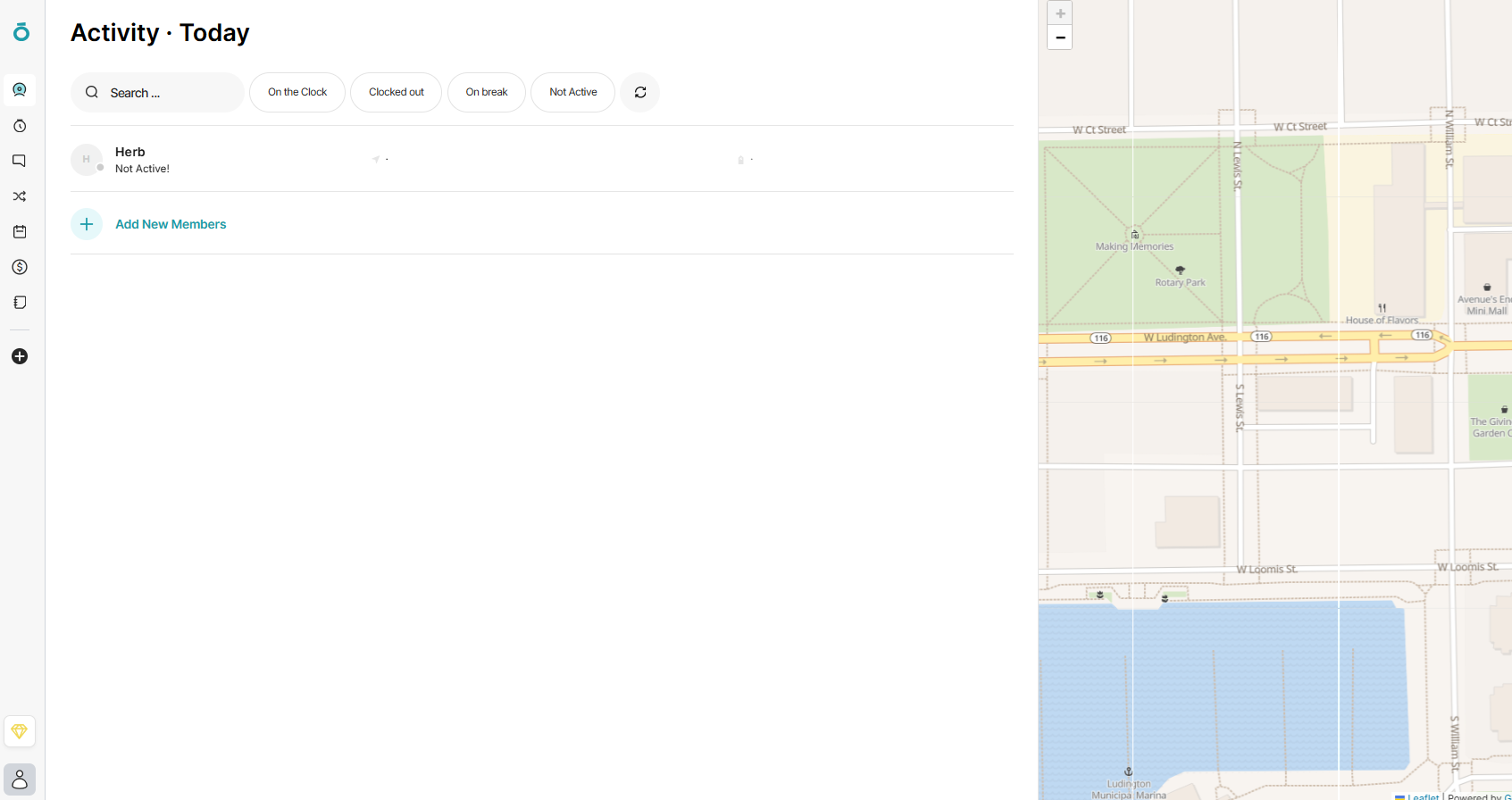1512x800 pixels.
Task: Click the teal plus circle icon
Action: point(87,224)
